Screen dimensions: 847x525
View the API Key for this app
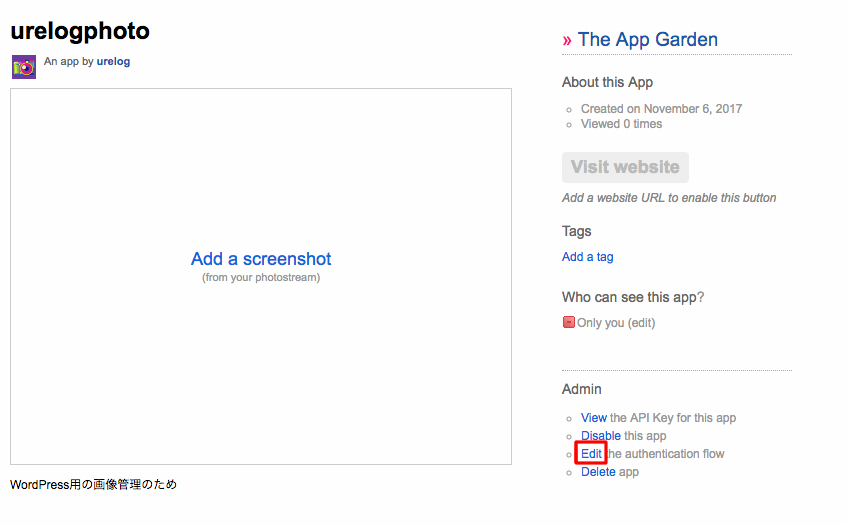point(594,418)
